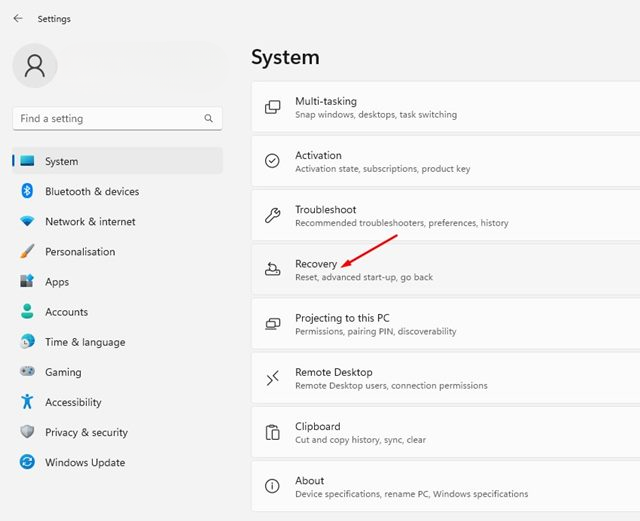
Task: Open Bluetooth & devices icon
Action: click(27, 191)
